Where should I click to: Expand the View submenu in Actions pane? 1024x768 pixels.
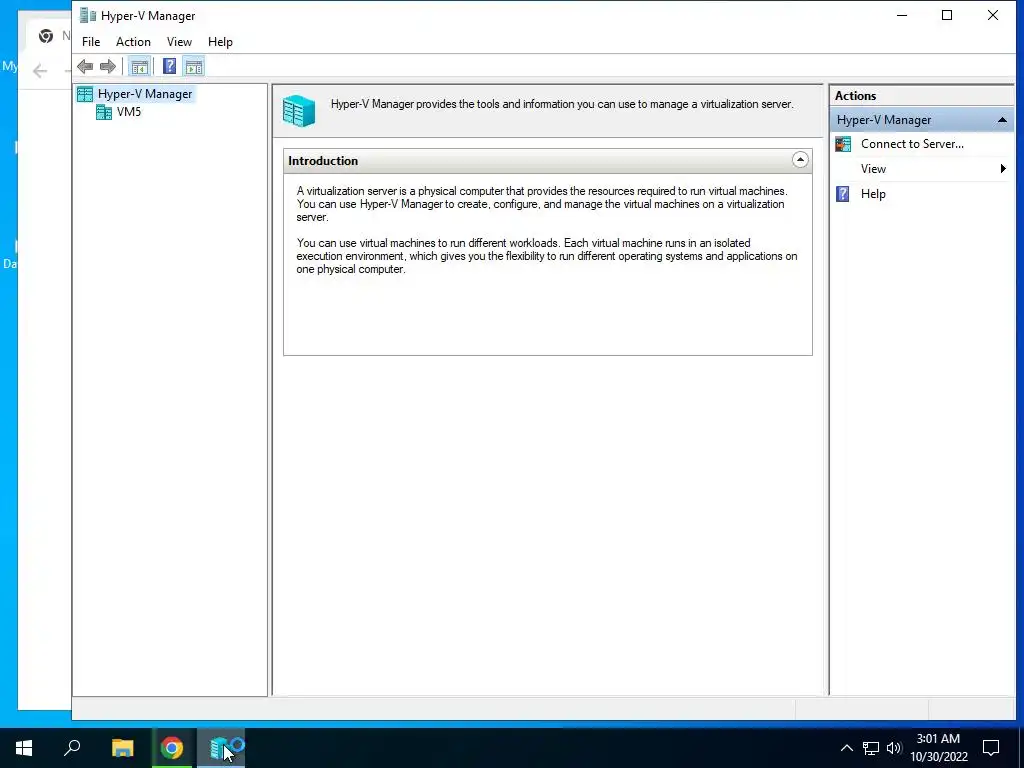tap(923, 169)
